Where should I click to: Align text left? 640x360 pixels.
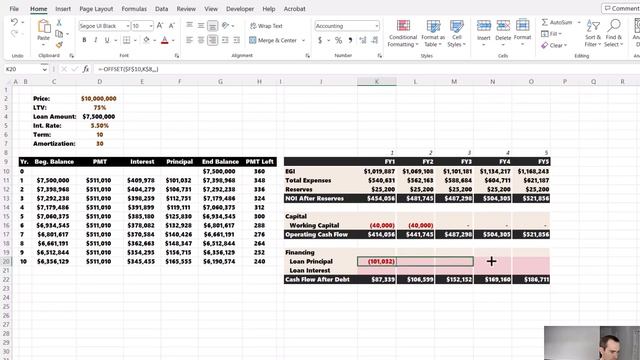[189, 40]
